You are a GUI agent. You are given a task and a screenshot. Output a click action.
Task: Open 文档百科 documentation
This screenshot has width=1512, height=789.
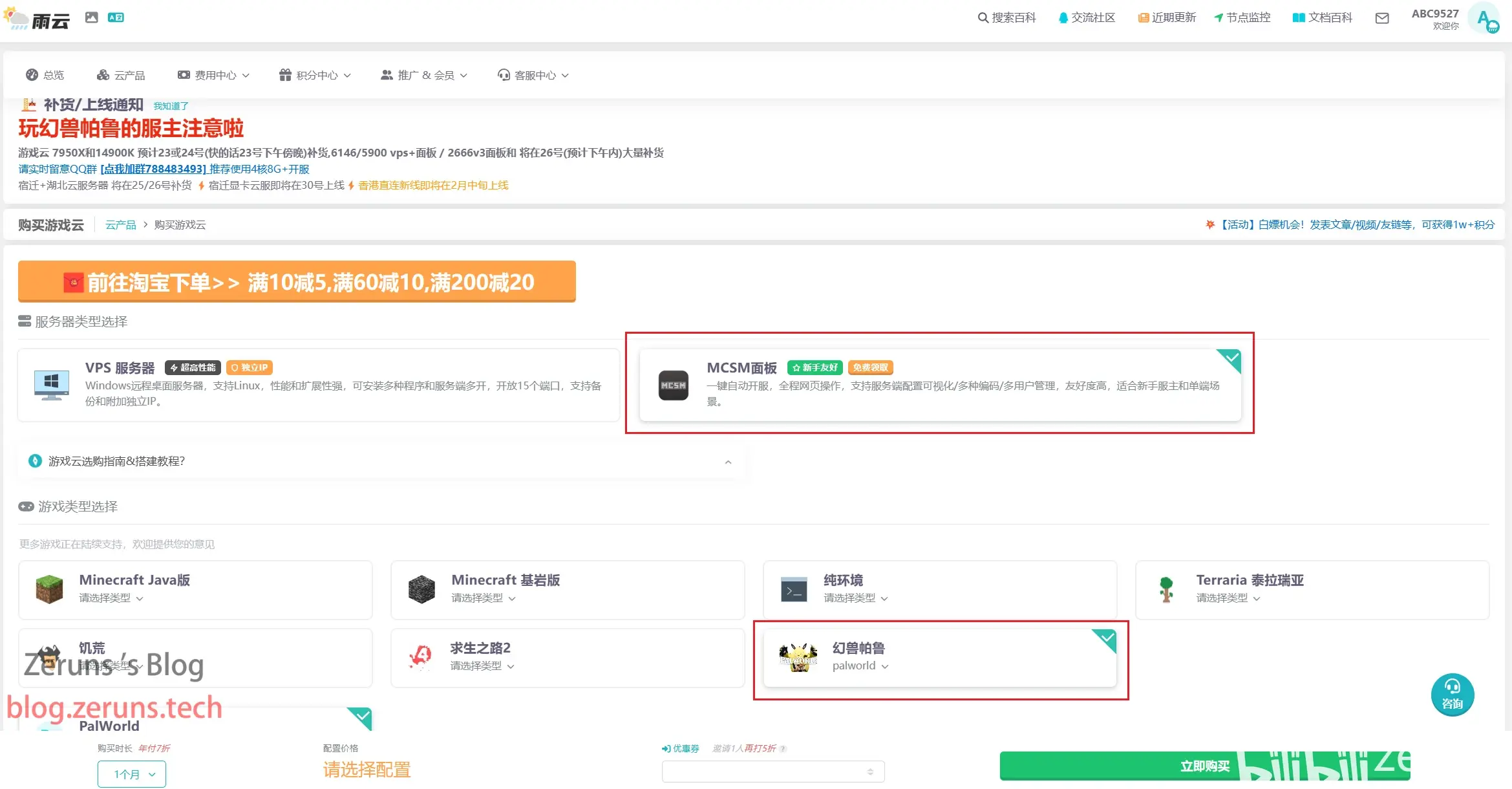click(1322, 17)
